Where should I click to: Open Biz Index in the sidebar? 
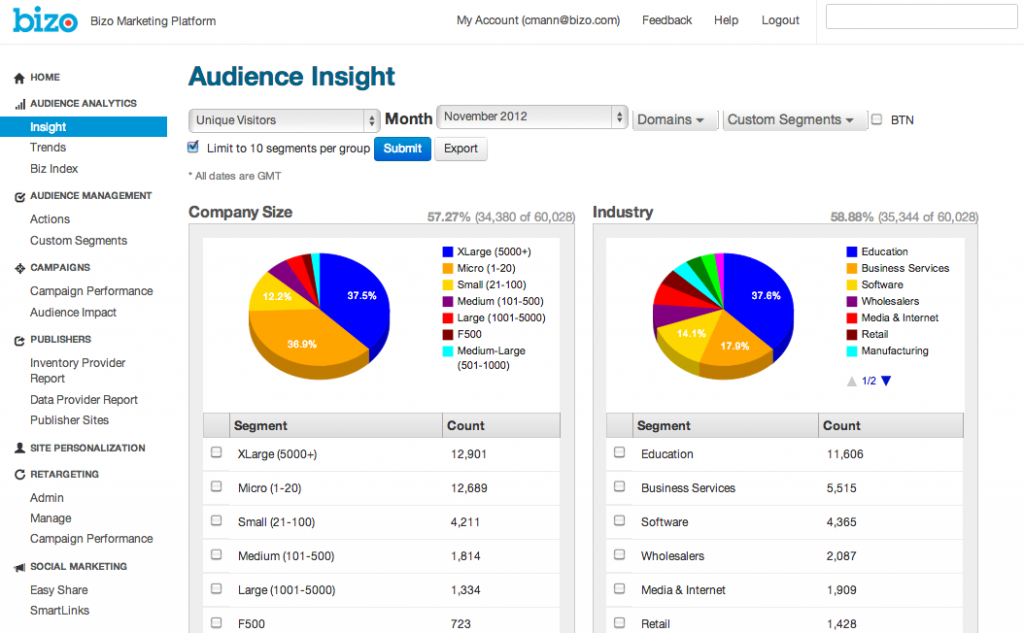point(54,169)
